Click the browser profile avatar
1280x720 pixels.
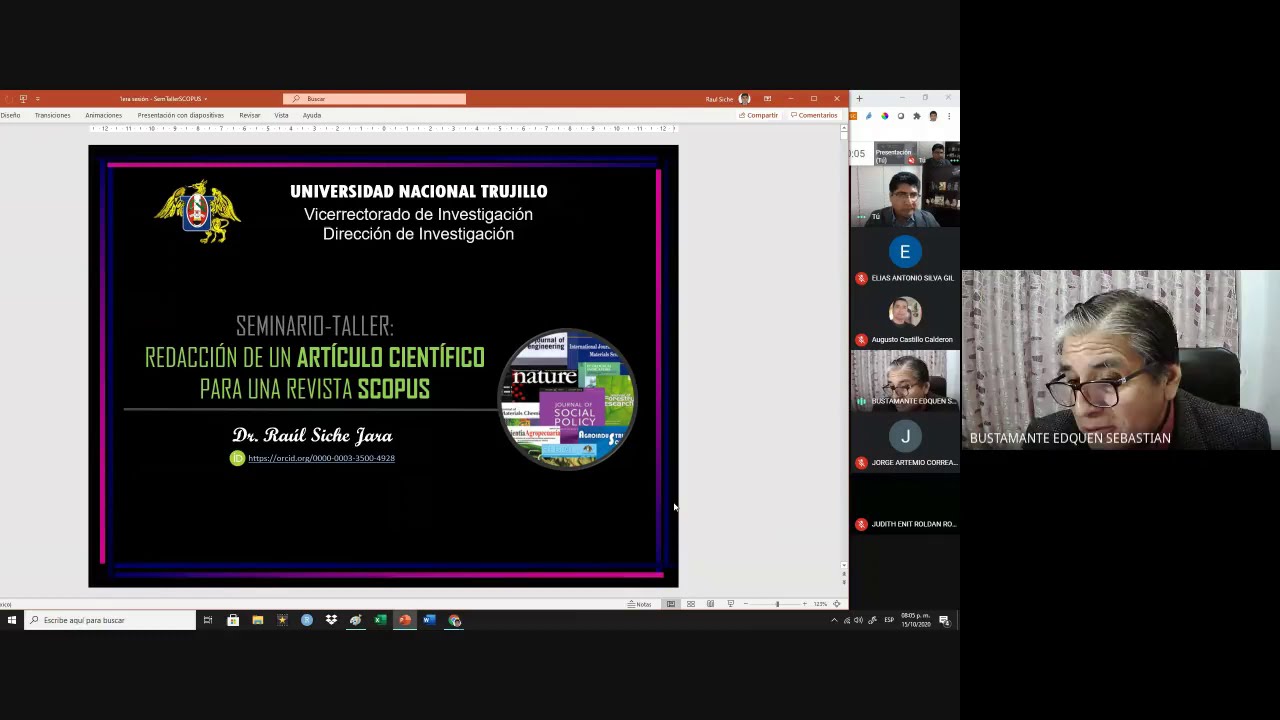coord(933,116)
